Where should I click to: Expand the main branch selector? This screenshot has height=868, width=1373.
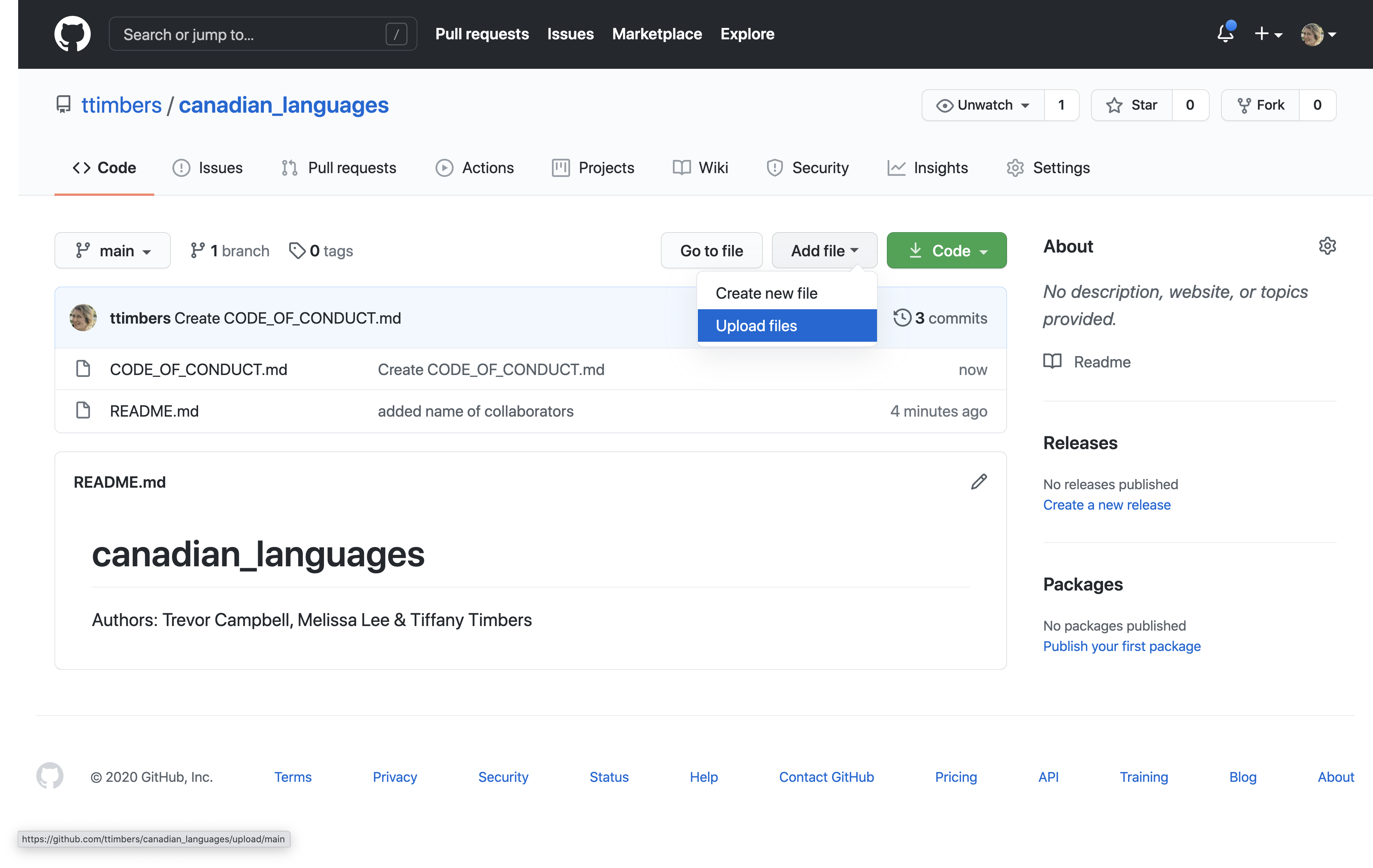click(112, 250)
